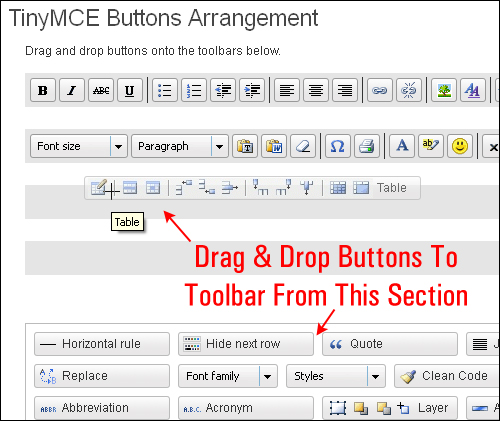Click the Styles combo box text
Image resolution: width=500 pixels, height=421 pixels.
tap(309, 376)
